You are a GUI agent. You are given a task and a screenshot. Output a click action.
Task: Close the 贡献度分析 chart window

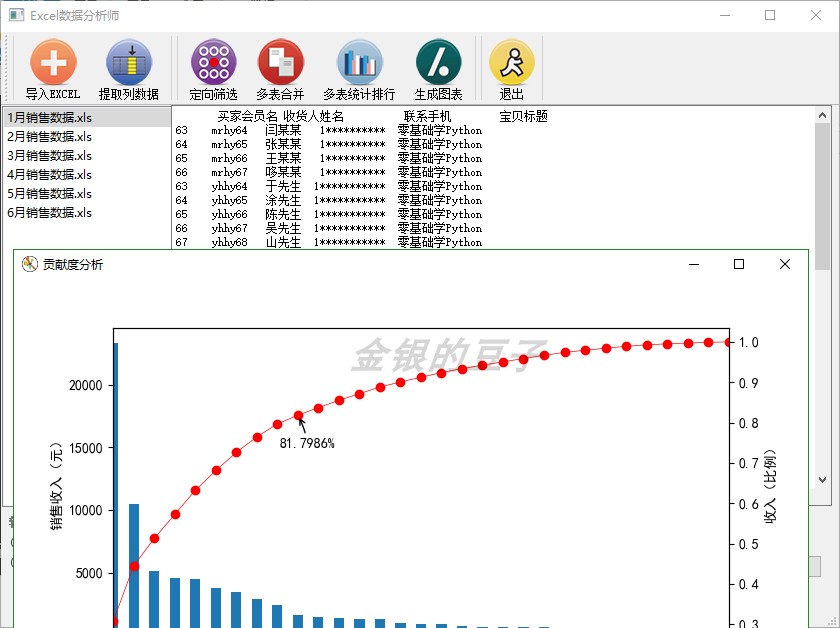[785, 264]
